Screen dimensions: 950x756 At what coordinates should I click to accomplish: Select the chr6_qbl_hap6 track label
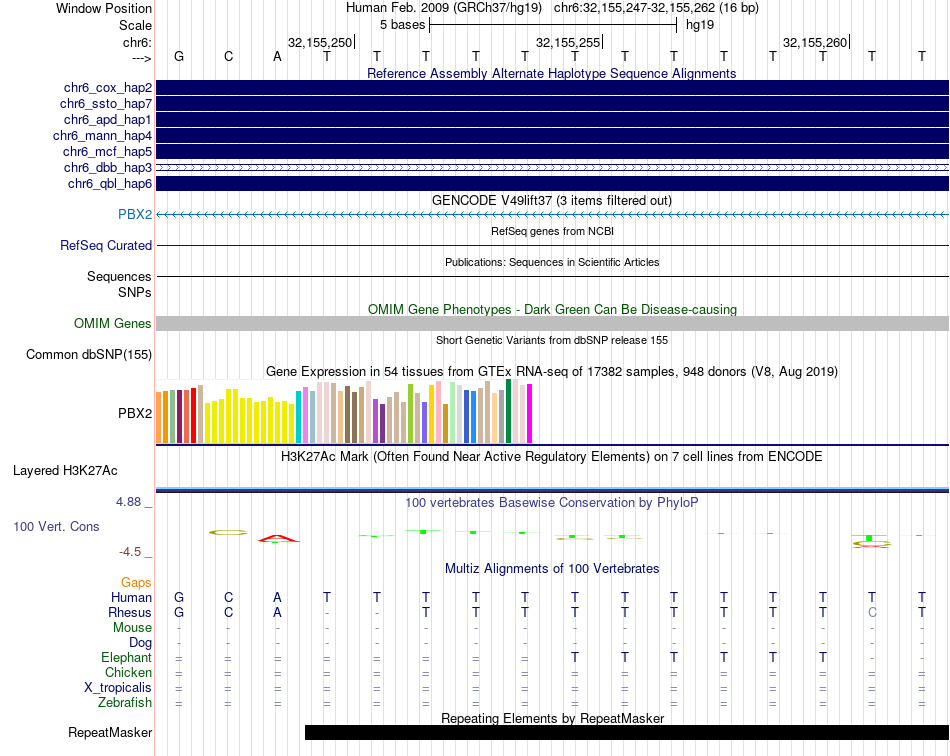coord(110,184)
